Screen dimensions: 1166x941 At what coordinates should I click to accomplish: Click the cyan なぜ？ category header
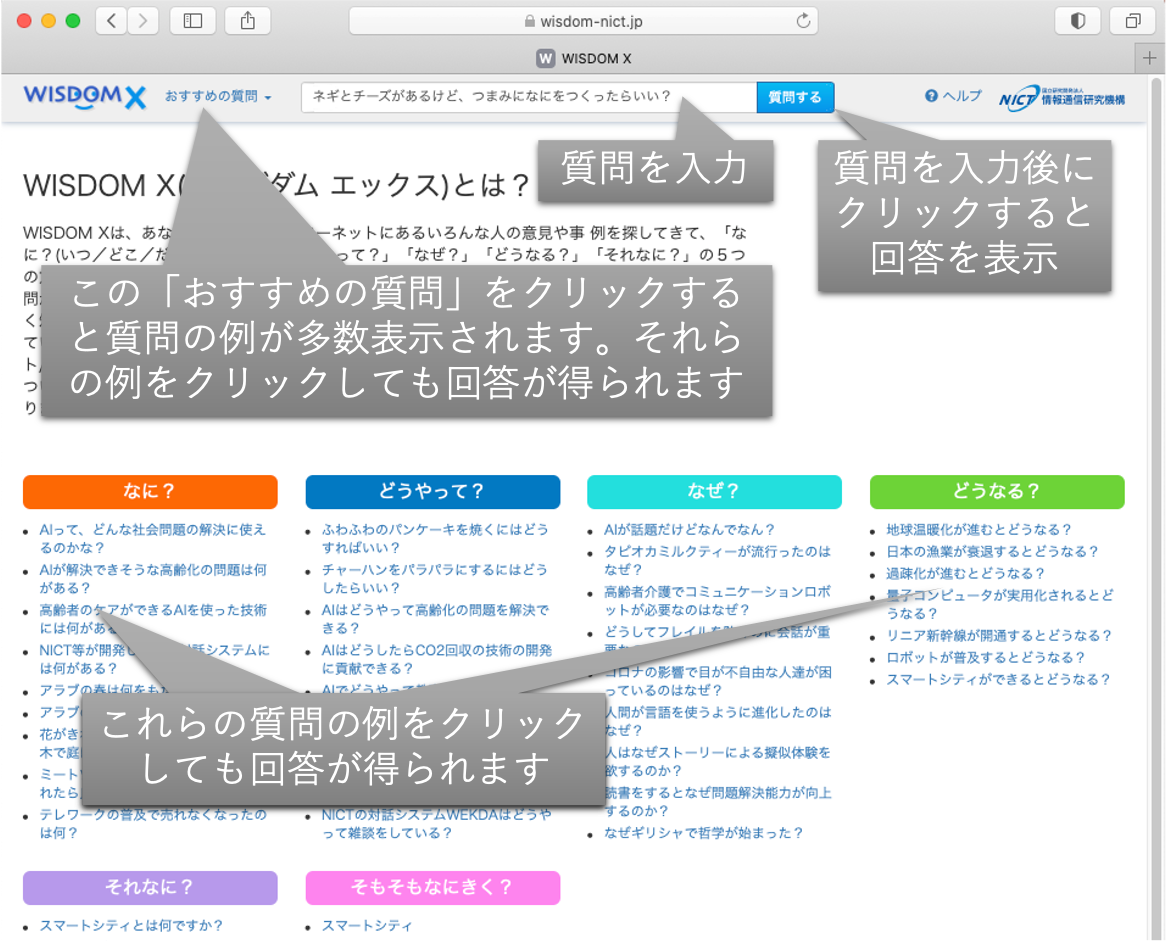point(714,492)
